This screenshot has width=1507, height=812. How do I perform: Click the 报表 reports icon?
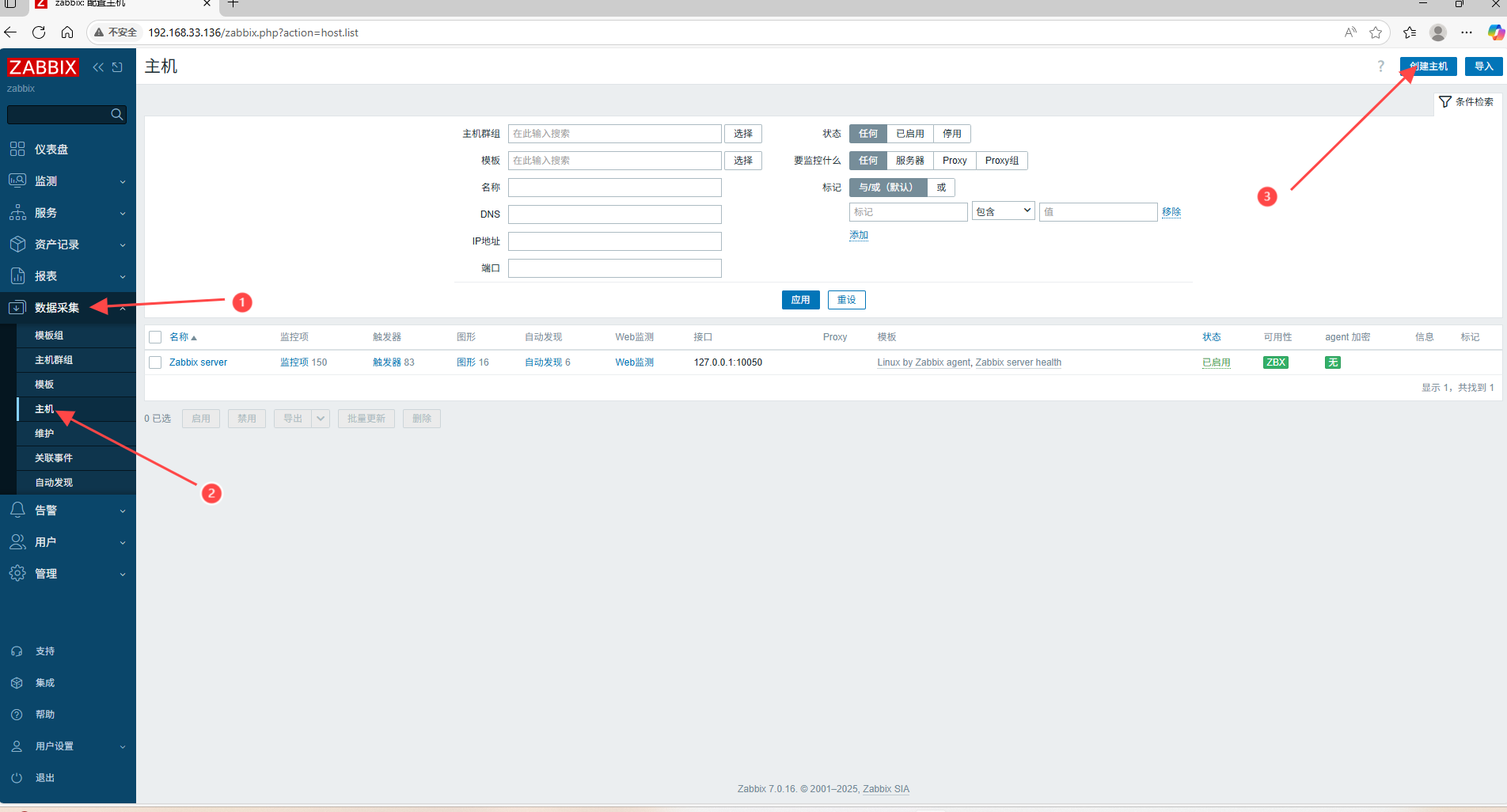pyautogui.click(x=17, y=275)
